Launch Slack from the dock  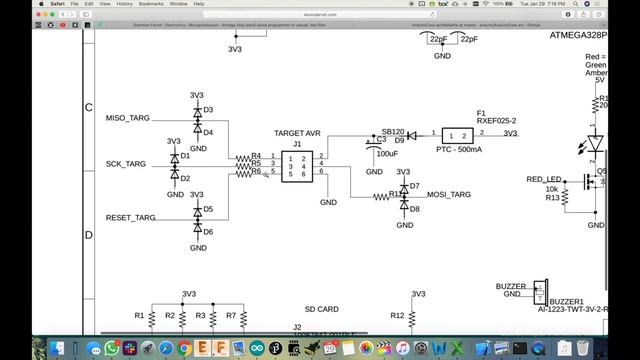tap(130, 349)
